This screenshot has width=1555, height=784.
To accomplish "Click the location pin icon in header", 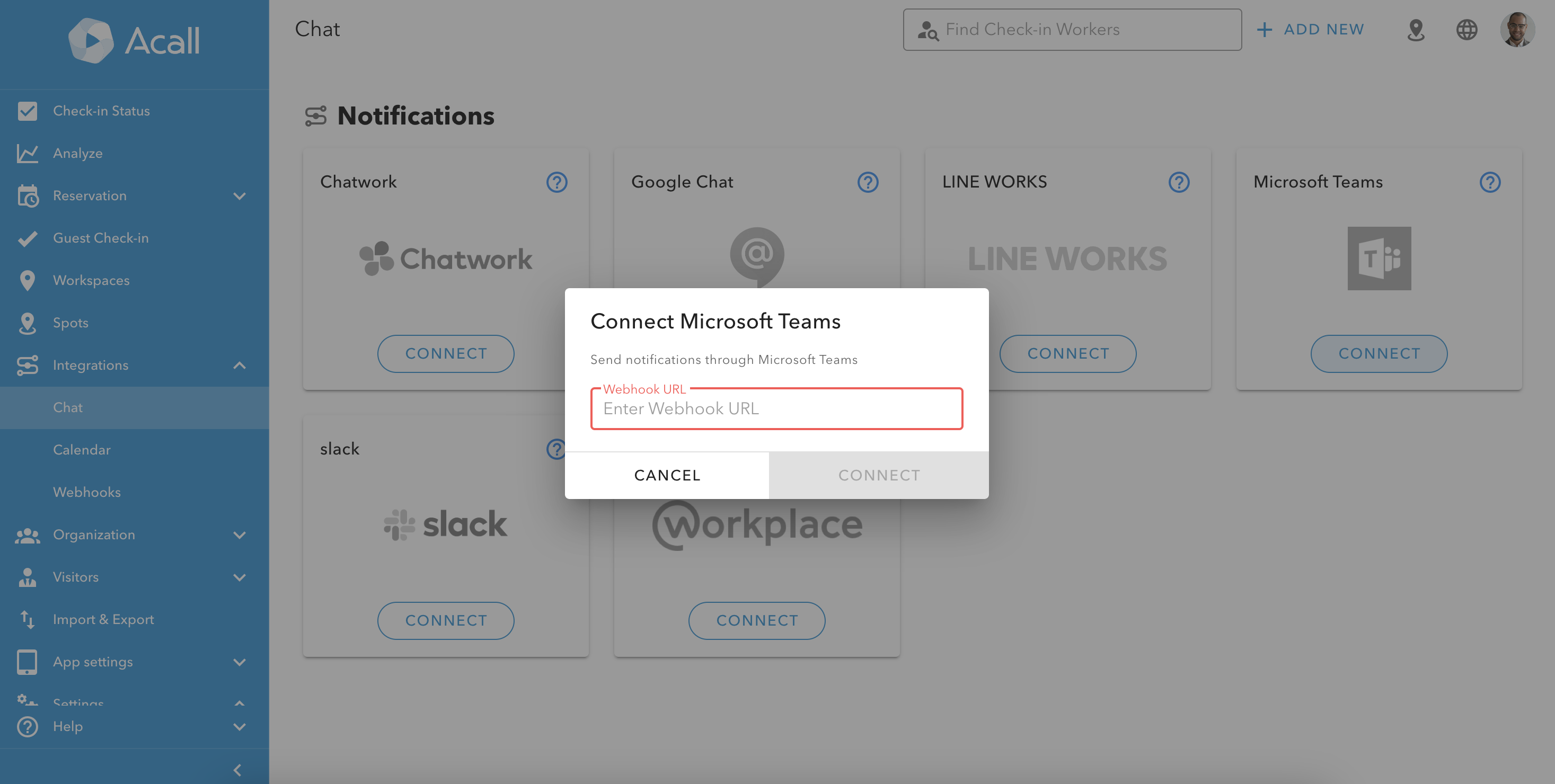I will pos(1416,30).
